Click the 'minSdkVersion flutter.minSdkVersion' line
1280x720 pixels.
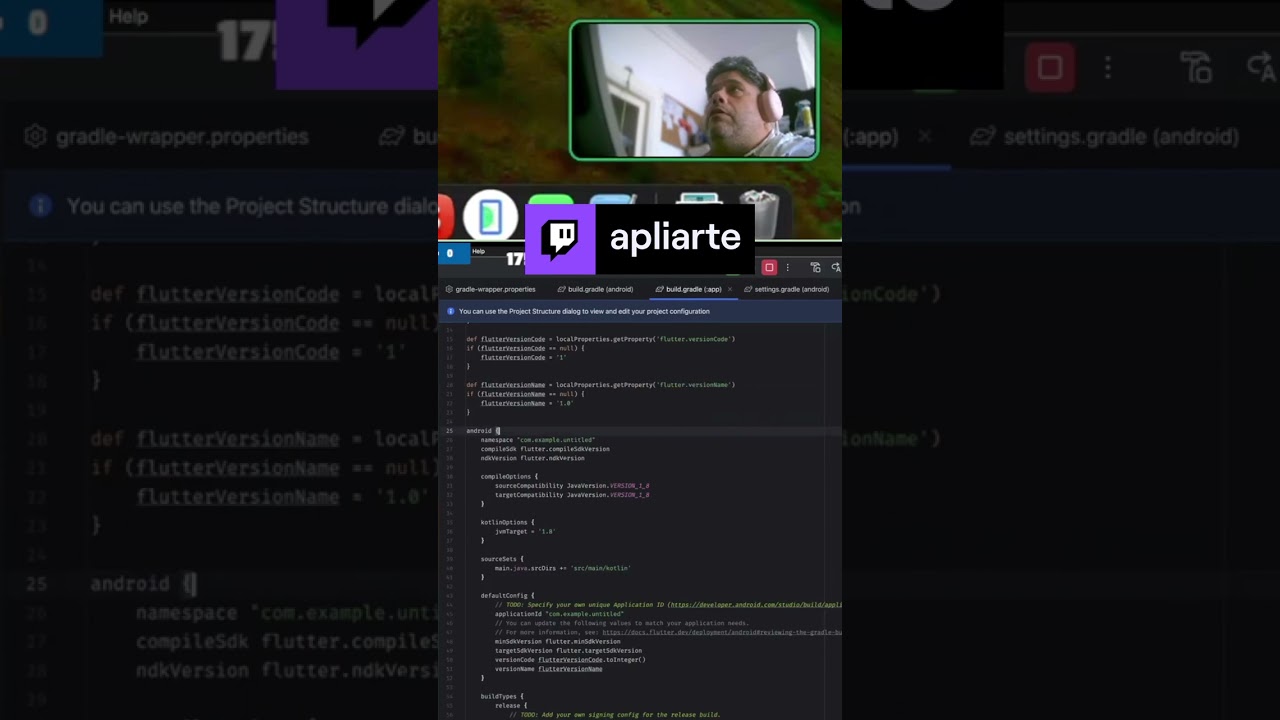pyautogui.click(x=557, y=641)
